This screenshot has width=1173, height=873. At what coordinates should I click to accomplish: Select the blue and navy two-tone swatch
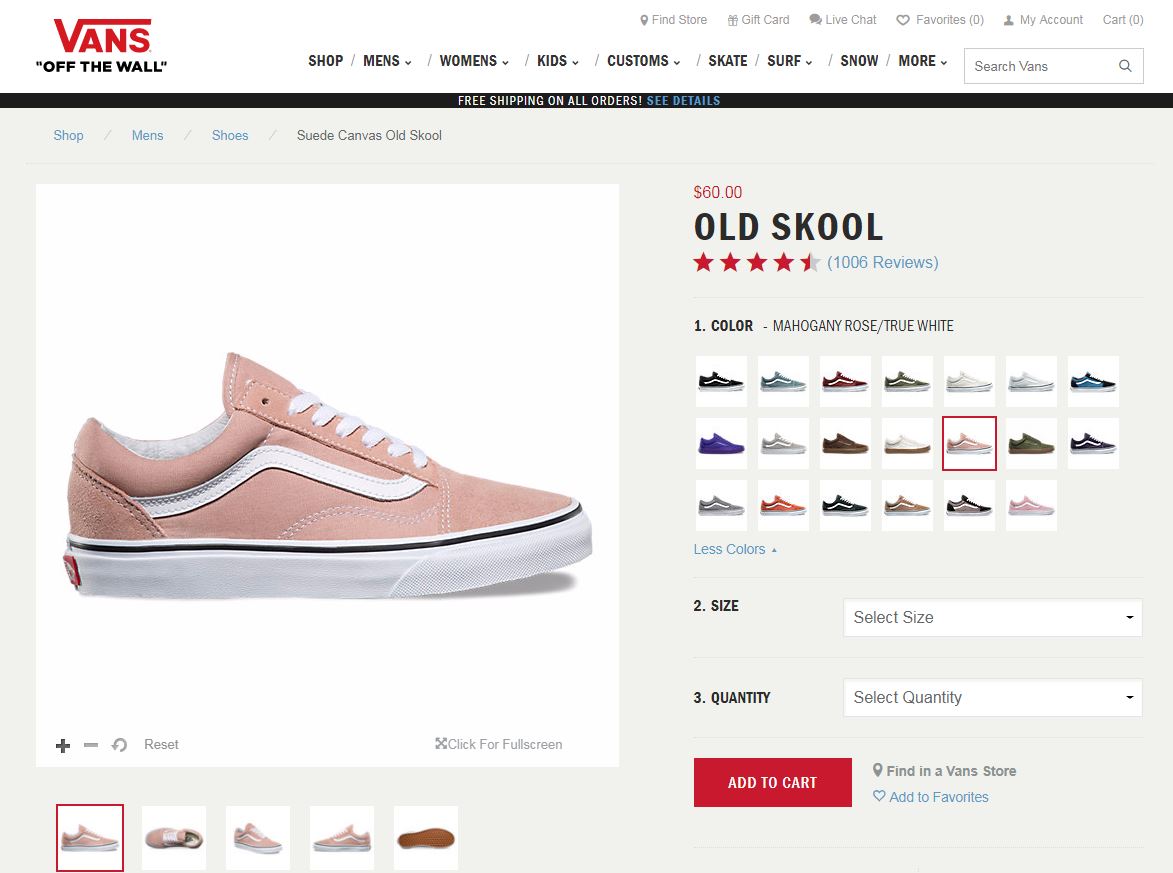click(x=1093, y=382)
